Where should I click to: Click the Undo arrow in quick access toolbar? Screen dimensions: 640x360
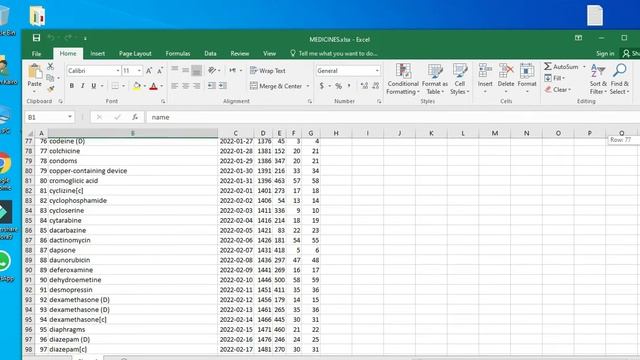(51, 38)
